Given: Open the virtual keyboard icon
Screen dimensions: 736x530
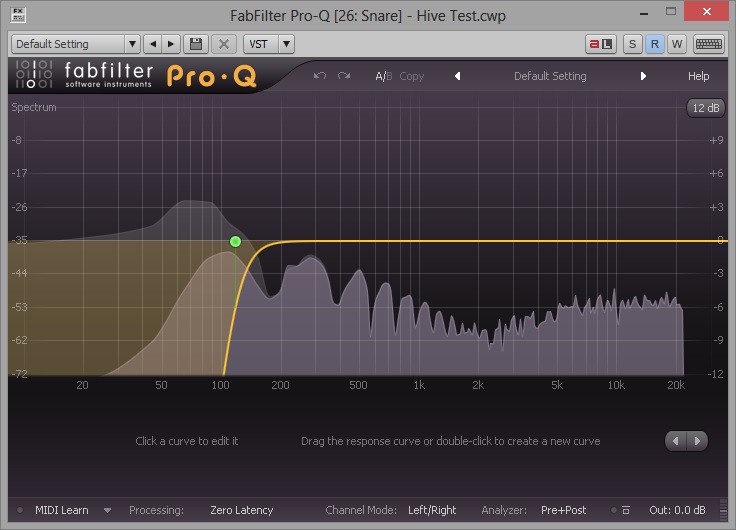Looking at the screenshot, I should click(x=708, y=44).
